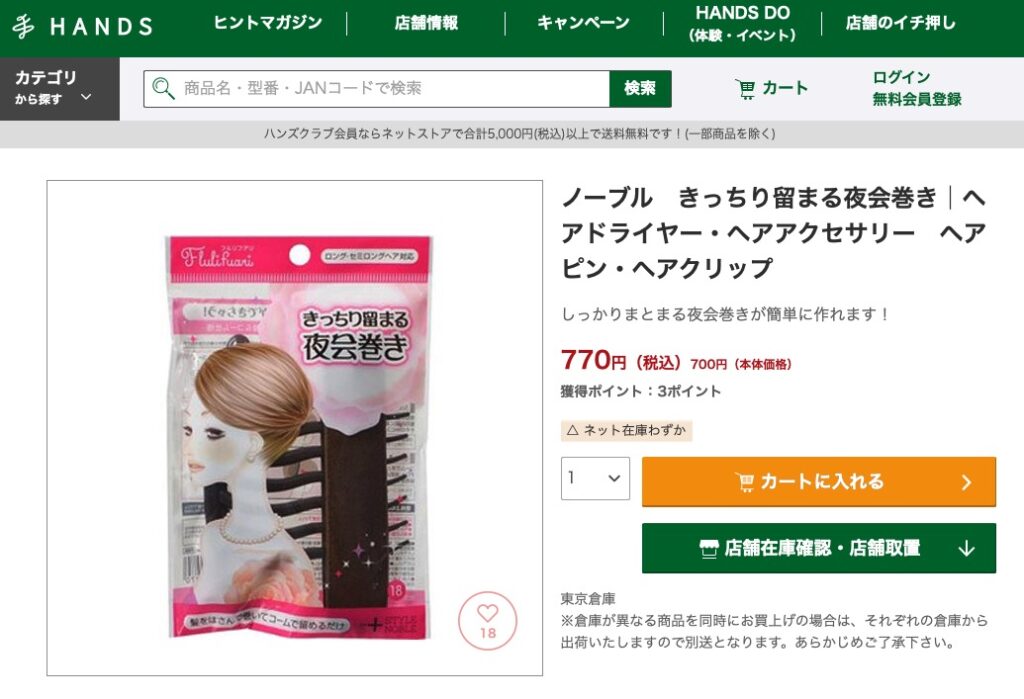Go to 店舗情報 in top navigation
The width and height of the screenshot is (1024, 699).
[x=426, y=23]
